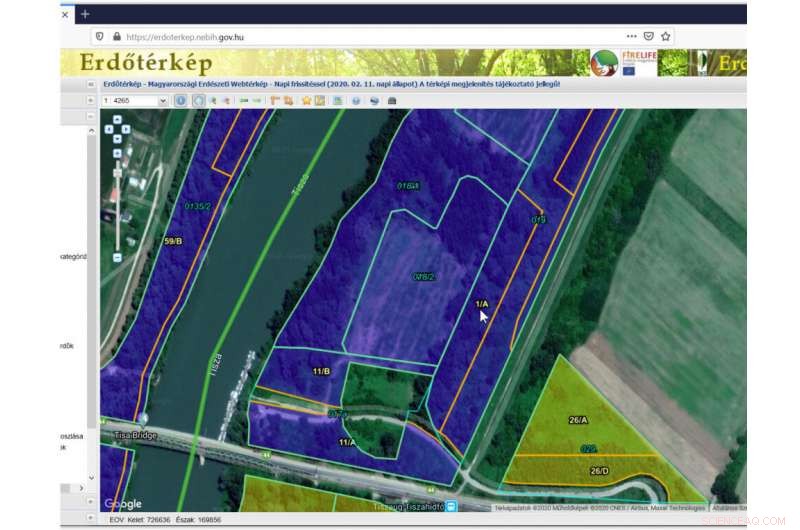Pan the map right with arrow

click(125, 128)
